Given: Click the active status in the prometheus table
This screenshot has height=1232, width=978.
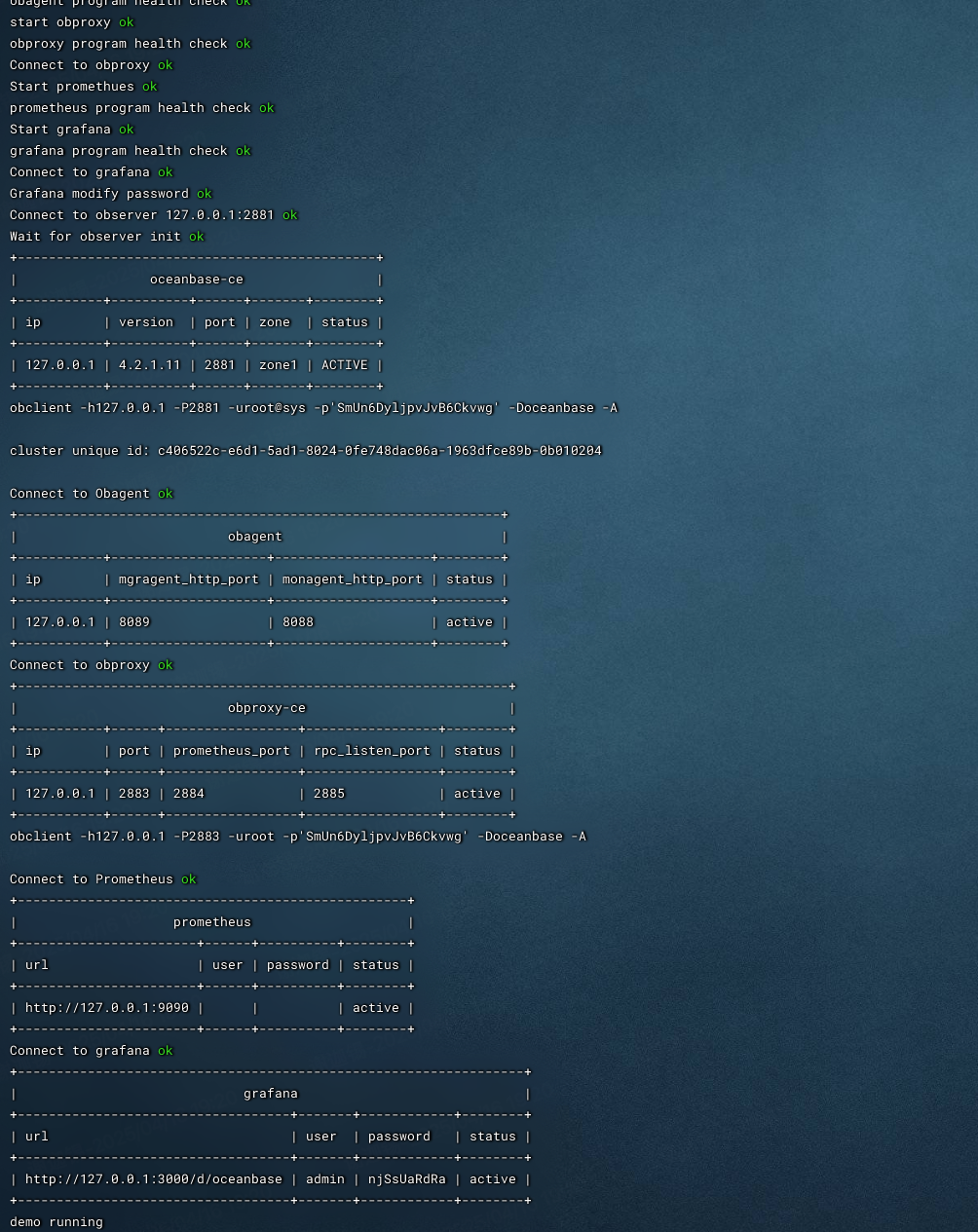Looking at the screenshot, I should [376, 1008].
